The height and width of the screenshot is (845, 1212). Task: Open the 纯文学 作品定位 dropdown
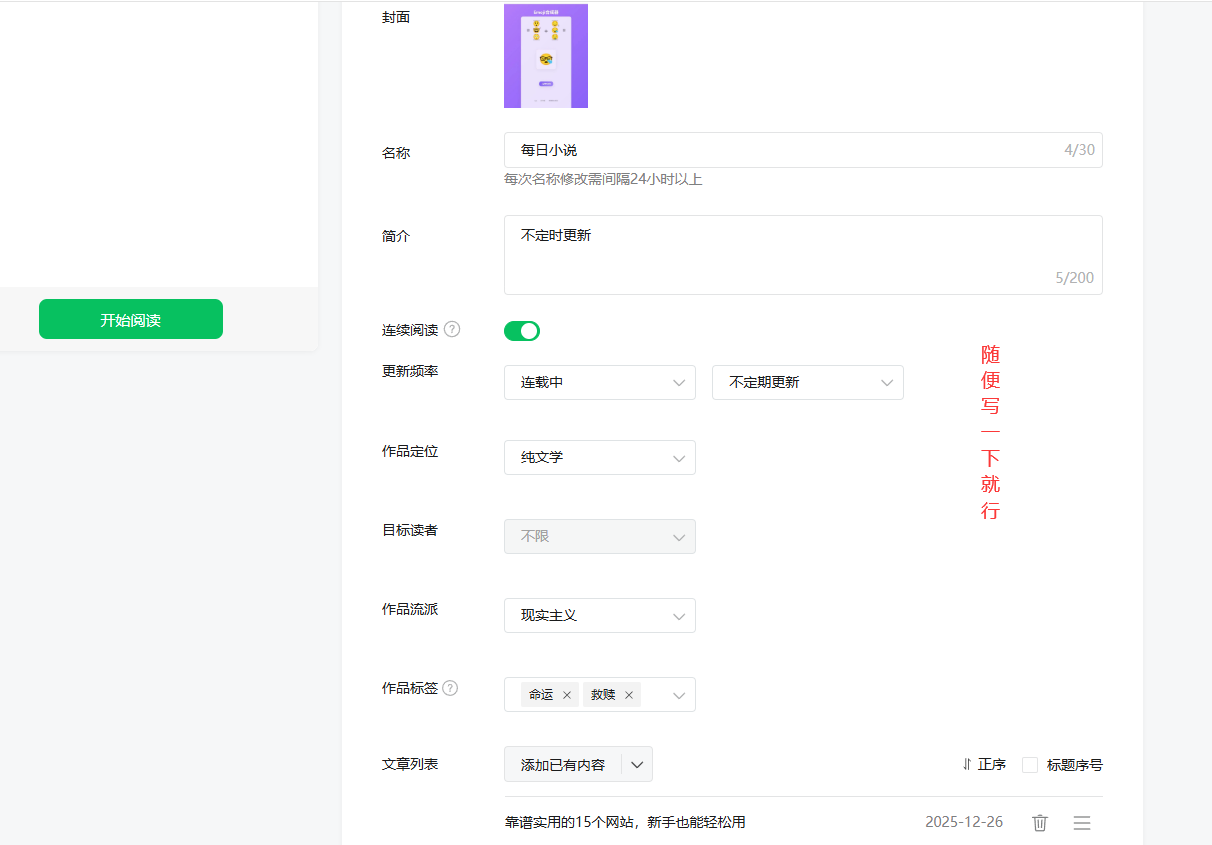599,457
